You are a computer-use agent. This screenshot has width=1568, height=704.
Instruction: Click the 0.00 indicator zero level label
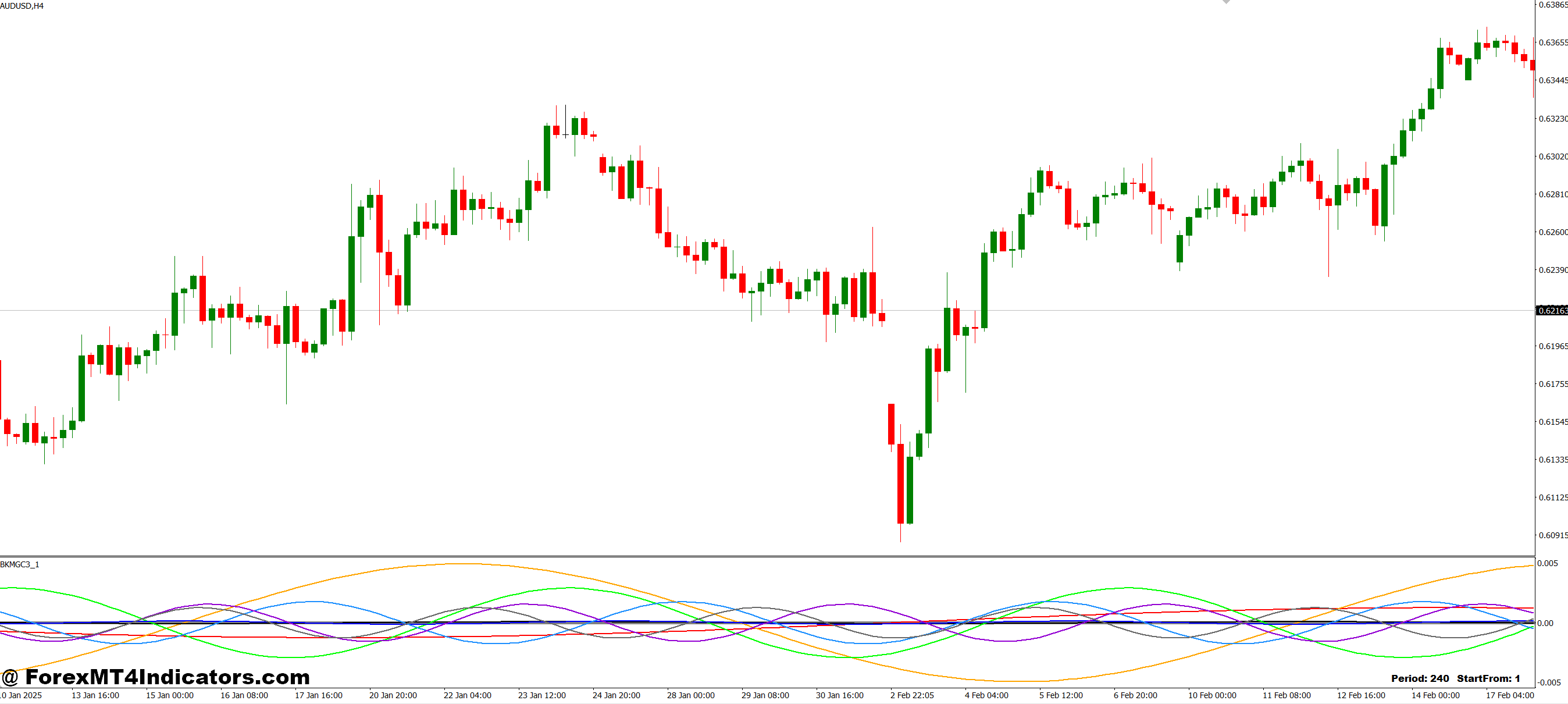click(1545, 623)
